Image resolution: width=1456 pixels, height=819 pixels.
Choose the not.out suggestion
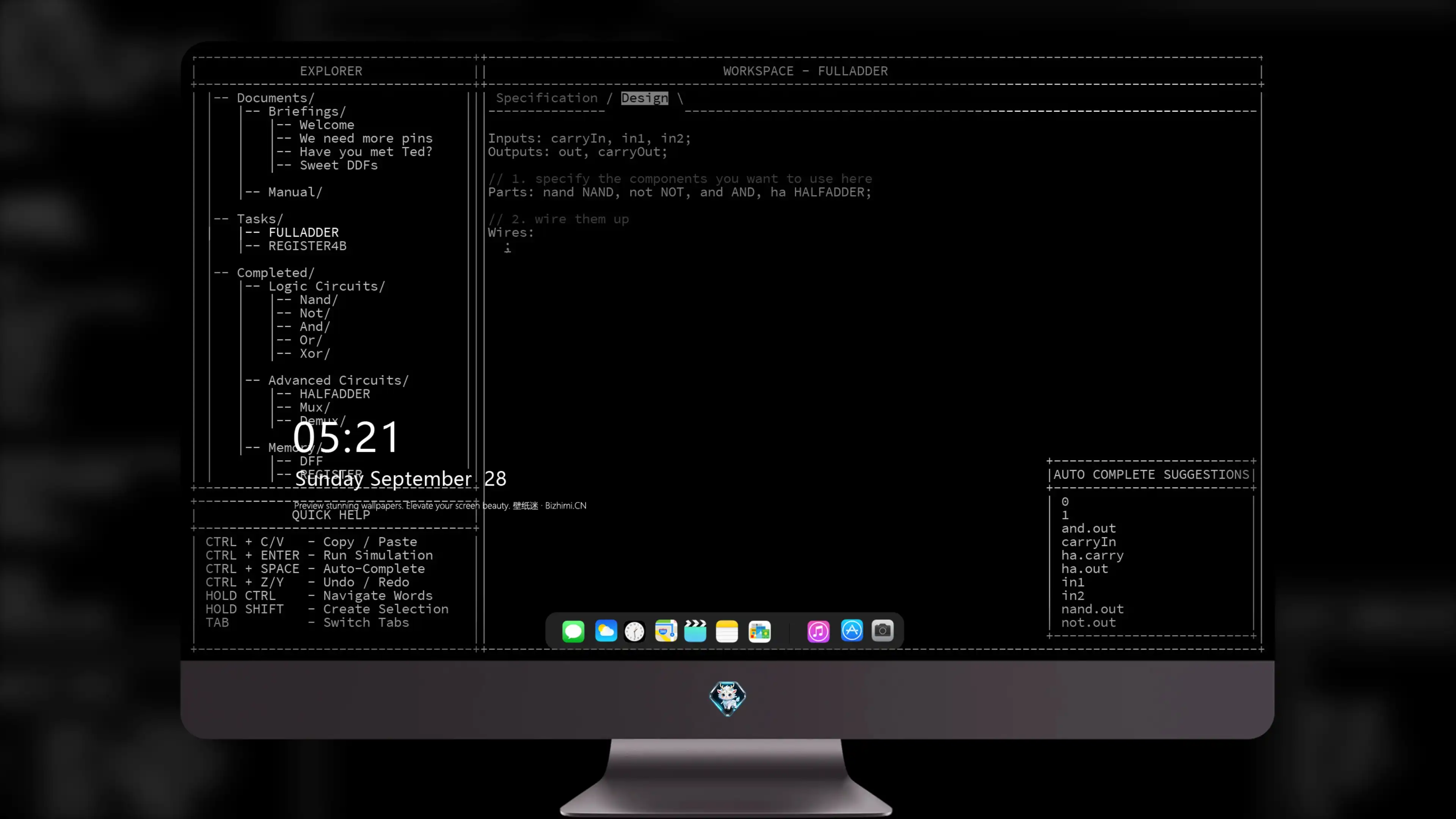pyautogui.click(x=1089, y=622)
